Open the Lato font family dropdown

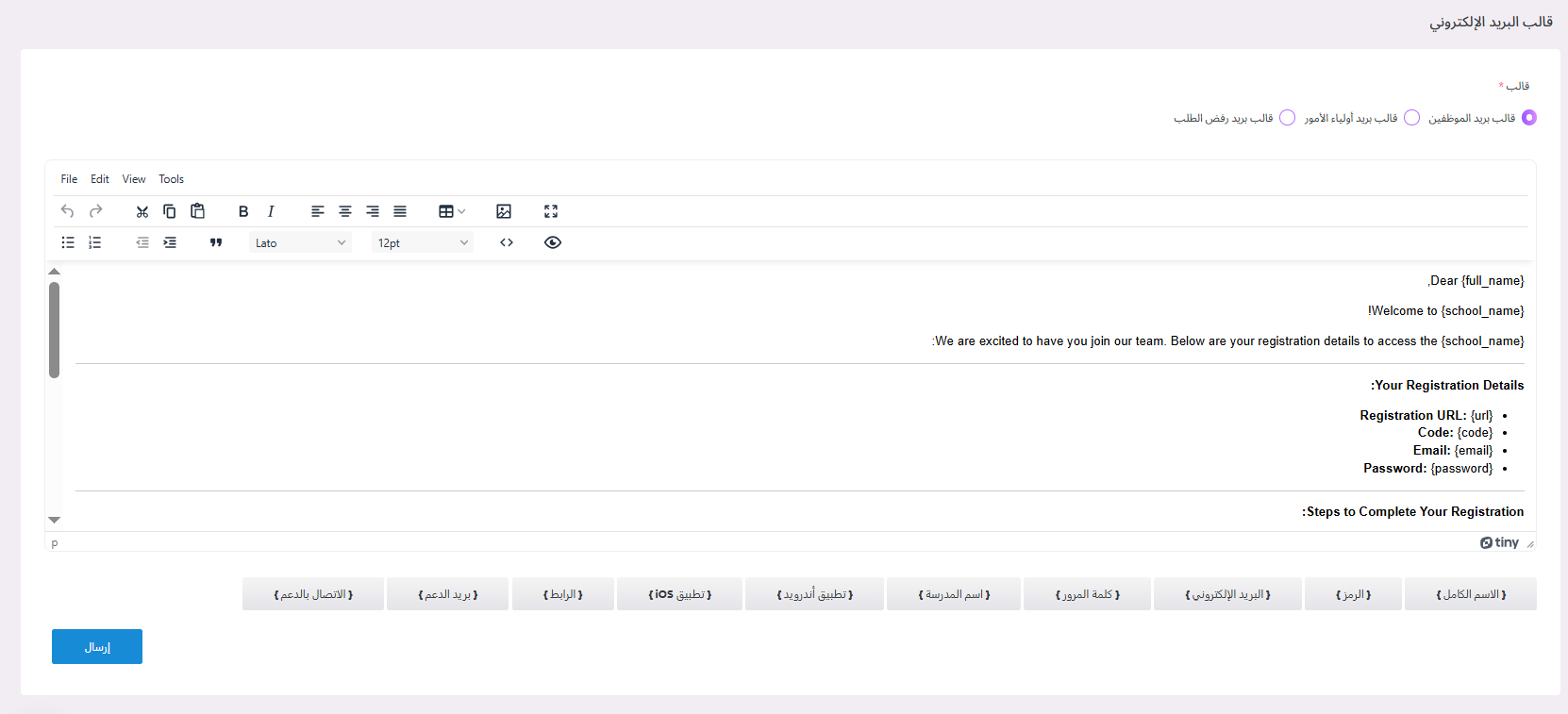(300, 242)
